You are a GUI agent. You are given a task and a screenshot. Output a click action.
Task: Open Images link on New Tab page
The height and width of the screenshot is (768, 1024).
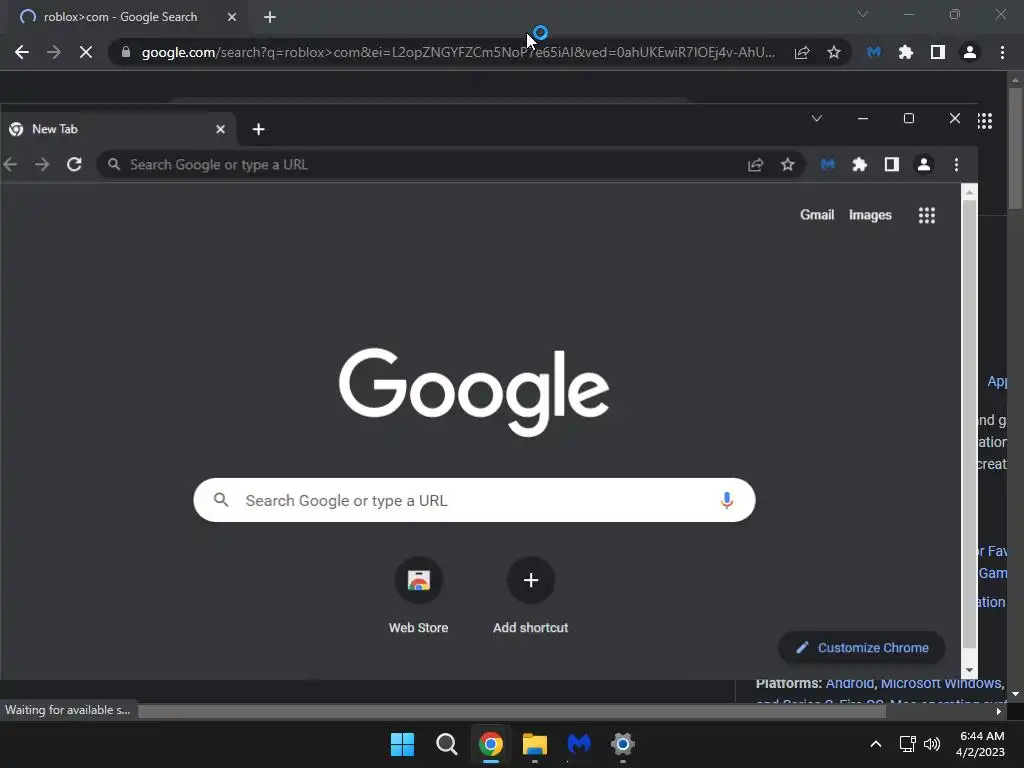pyautogui.click(x=870, y=215)
